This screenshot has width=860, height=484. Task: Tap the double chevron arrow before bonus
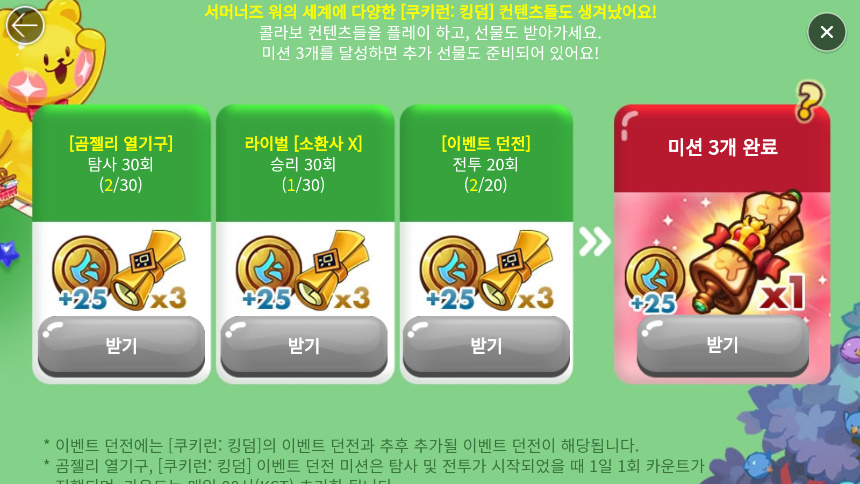tap(594, 241)
